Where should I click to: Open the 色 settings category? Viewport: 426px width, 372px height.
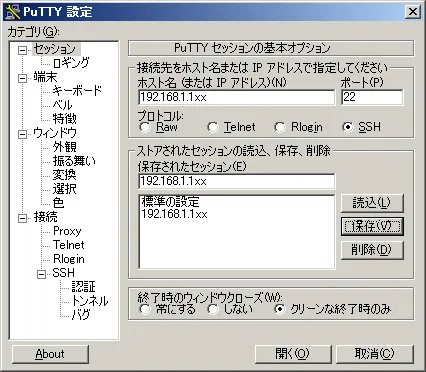[58, 203]
